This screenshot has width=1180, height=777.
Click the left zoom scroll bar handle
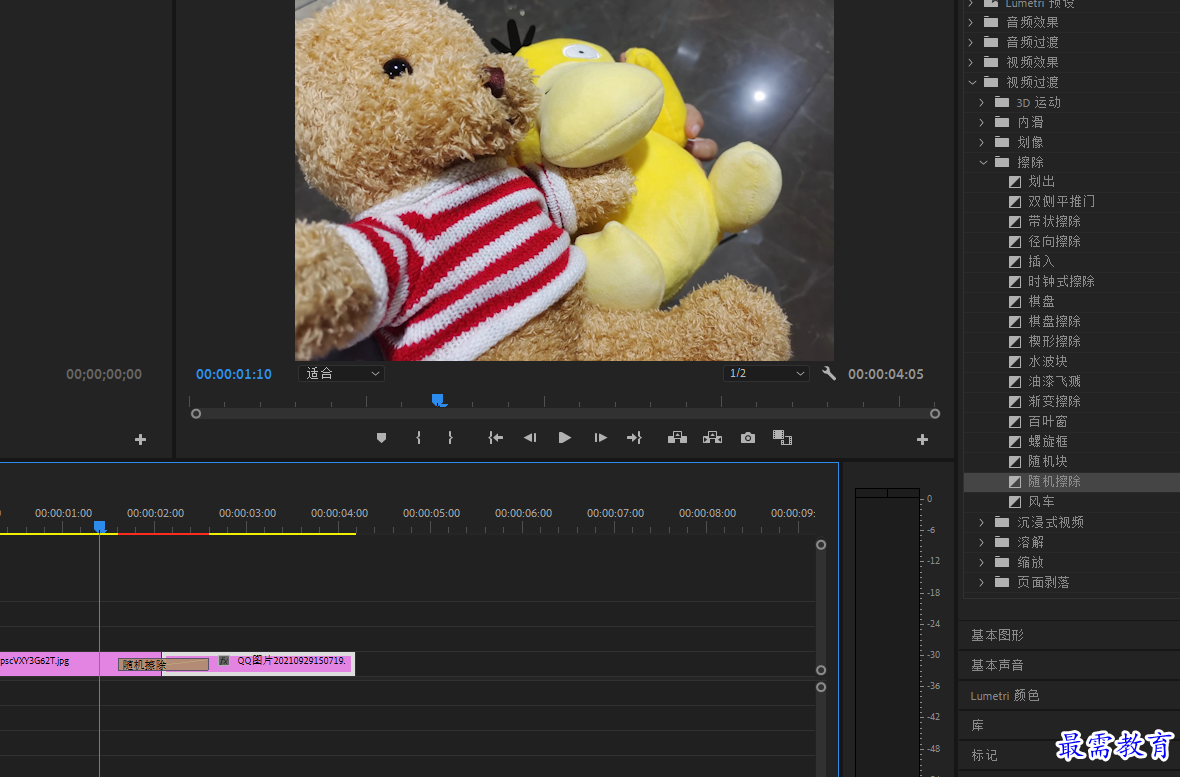tap(196, 413)
